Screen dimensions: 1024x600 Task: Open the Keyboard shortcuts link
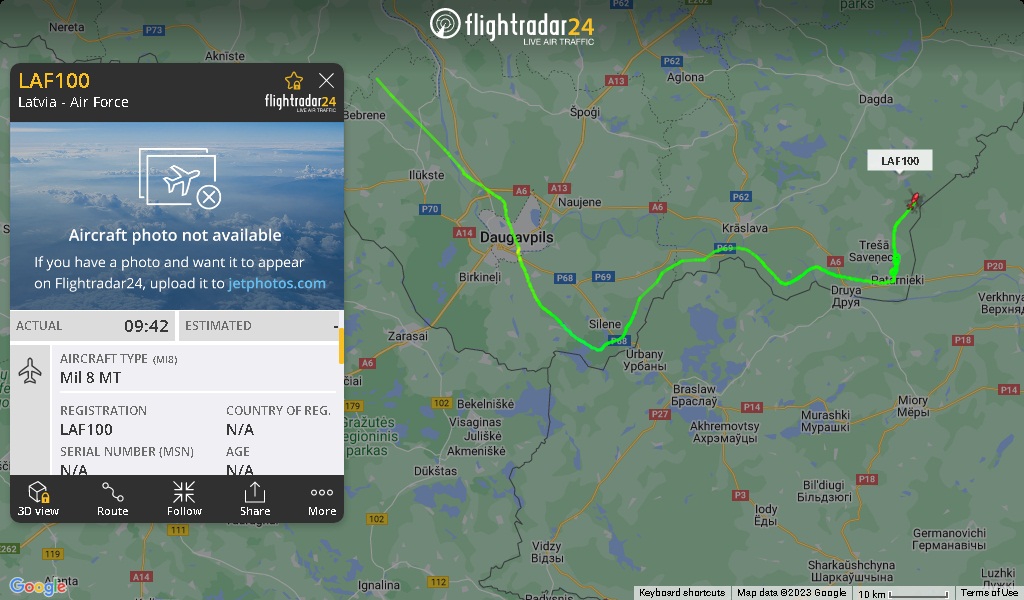(x=682, y=593)
